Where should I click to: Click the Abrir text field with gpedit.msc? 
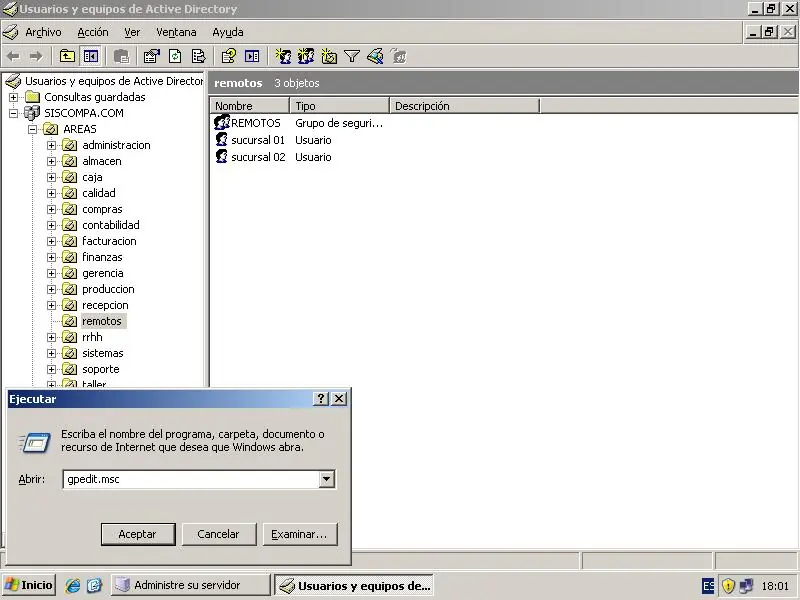pyautogui.click(x=191, y=479)
